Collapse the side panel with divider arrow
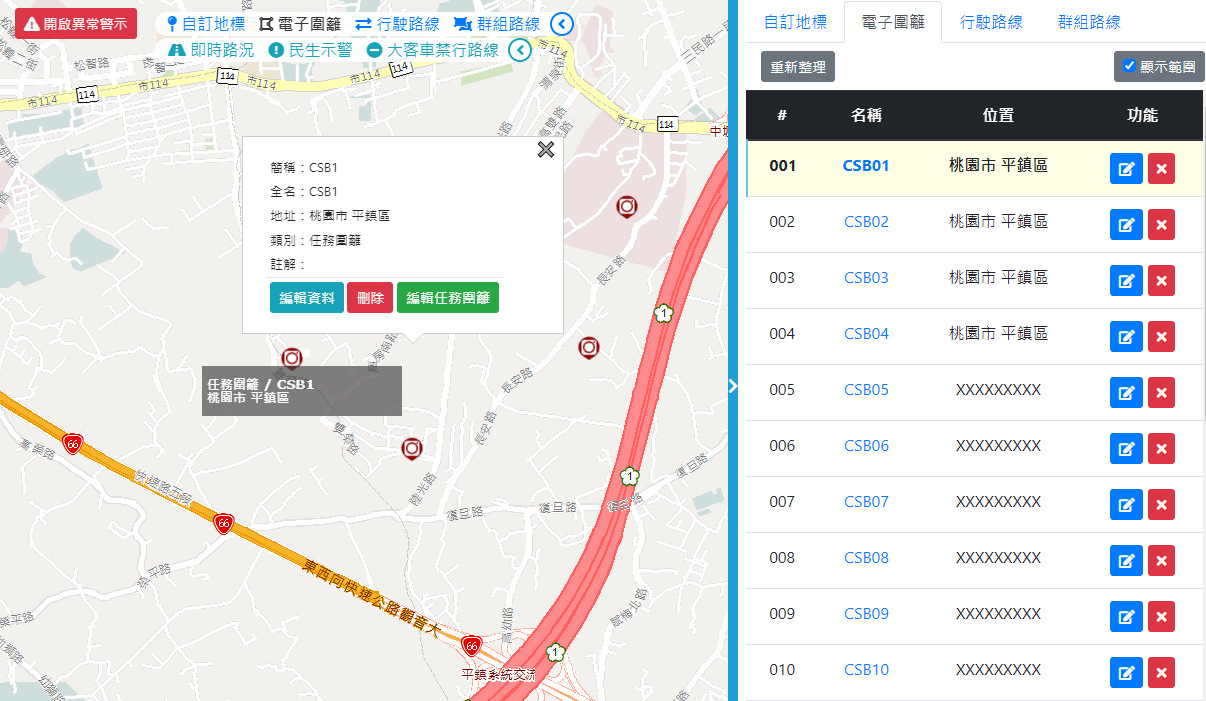This screenshot has width=1206, height=701. pos(733,385)
